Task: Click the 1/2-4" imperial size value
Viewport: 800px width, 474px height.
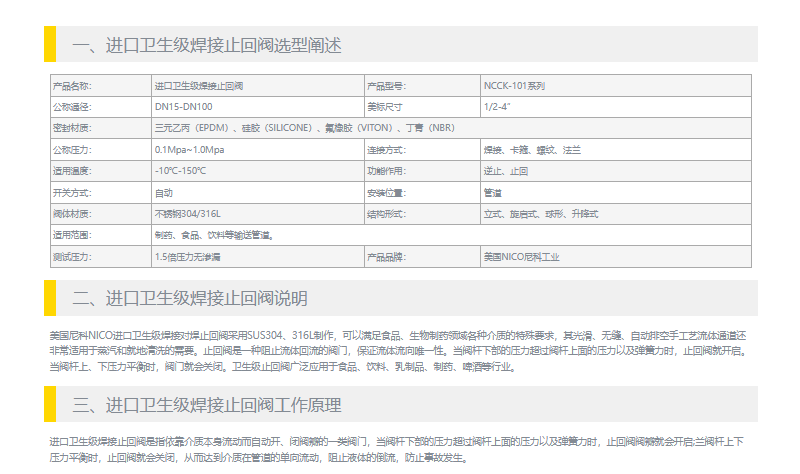Action: pos(497,106)
